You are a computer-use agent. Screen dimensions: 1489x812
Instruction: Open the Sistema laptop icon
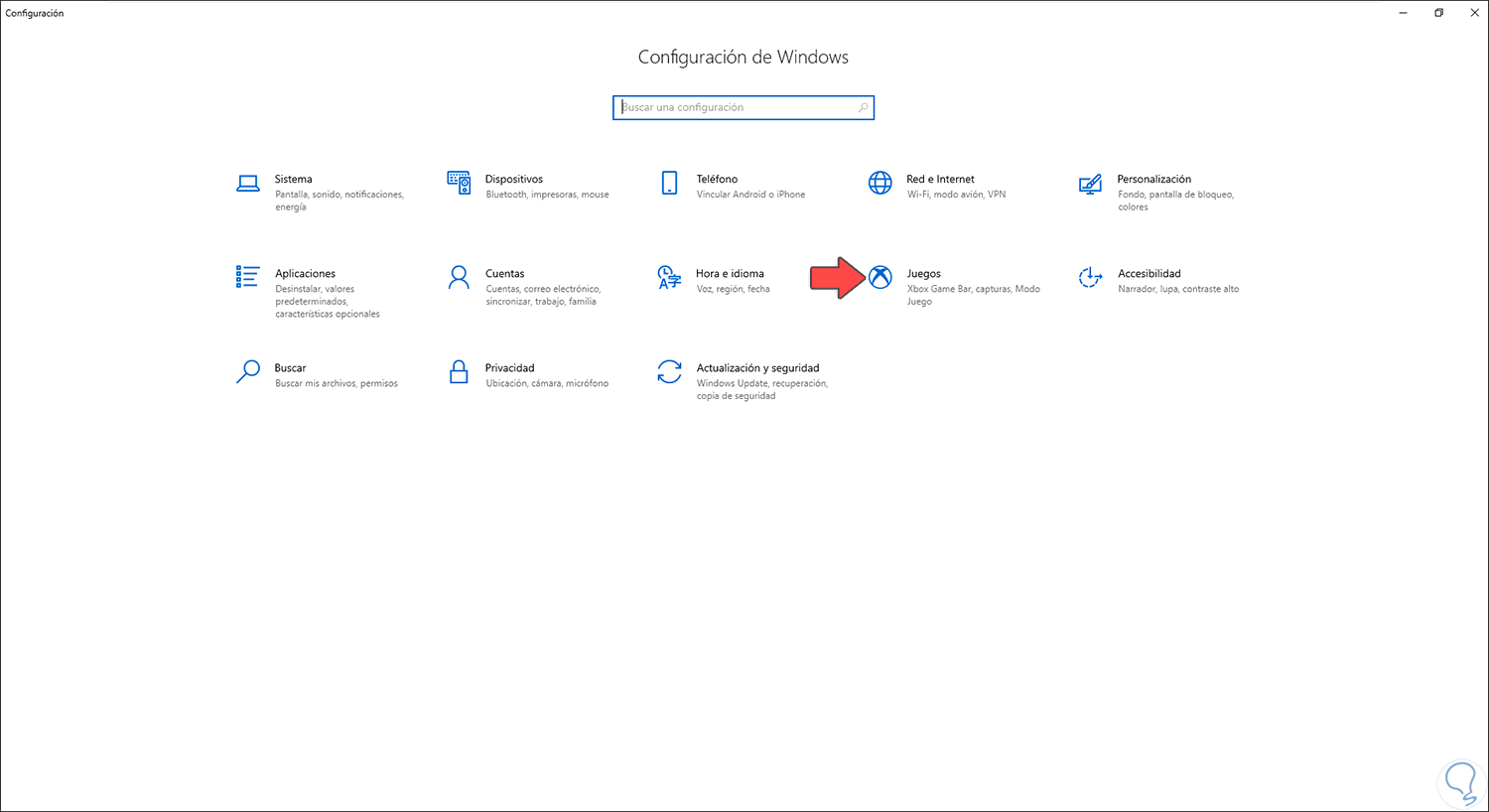[247, 183]
